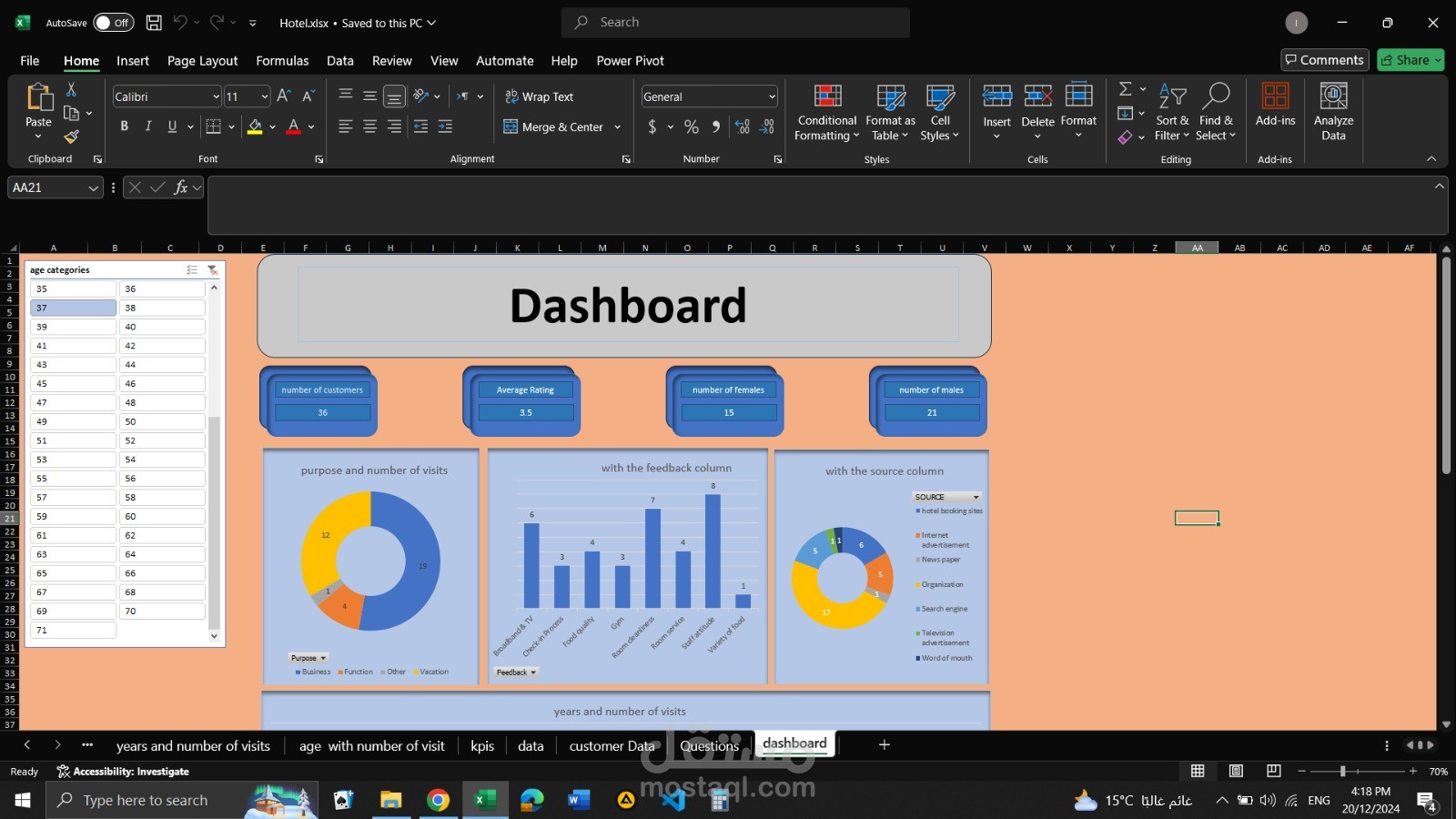Apply Align Right to the cell
1456x819 pixels.
pyautogui.click(x=394, y=126)
